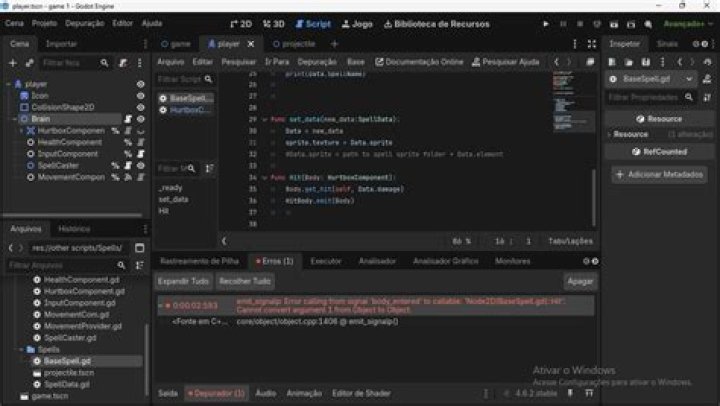Load a resource from Inspector toolbar
The height and width of the screenshot is (406, 720).
[x=629, y=62]
